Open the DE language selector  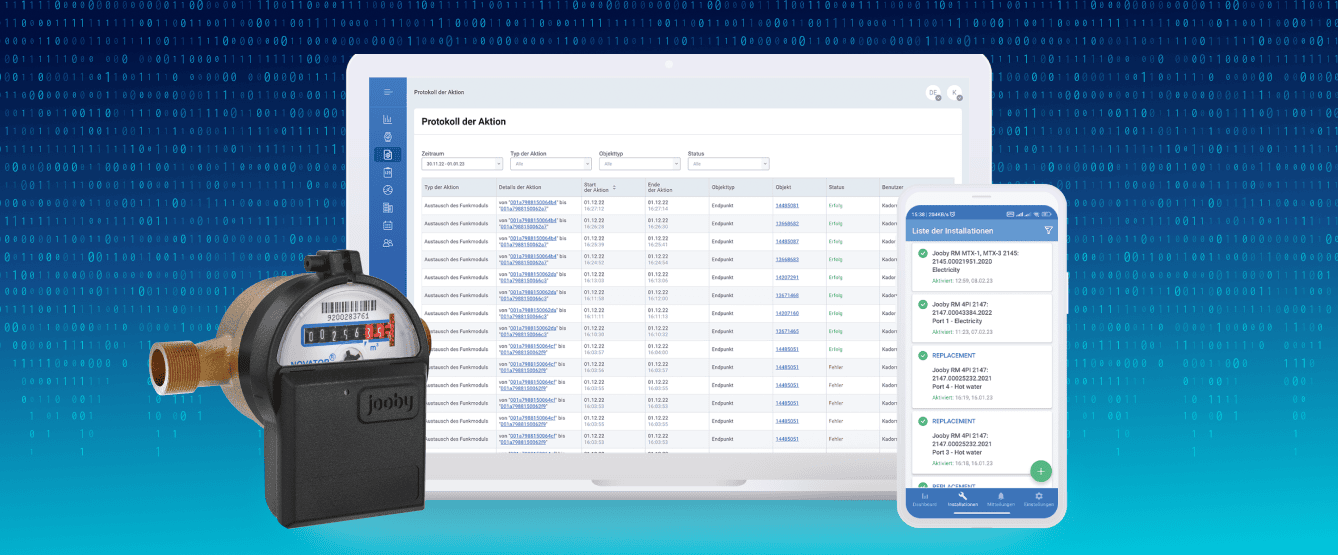coord(932,93)
